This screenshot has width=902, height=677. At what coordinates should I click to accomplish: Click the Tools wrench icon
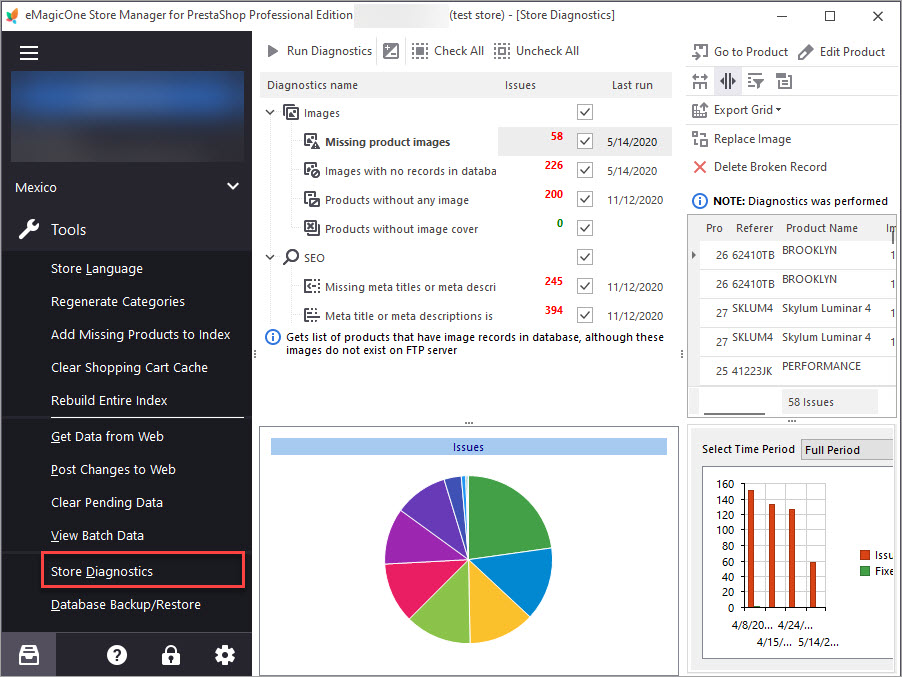[29, 230]
